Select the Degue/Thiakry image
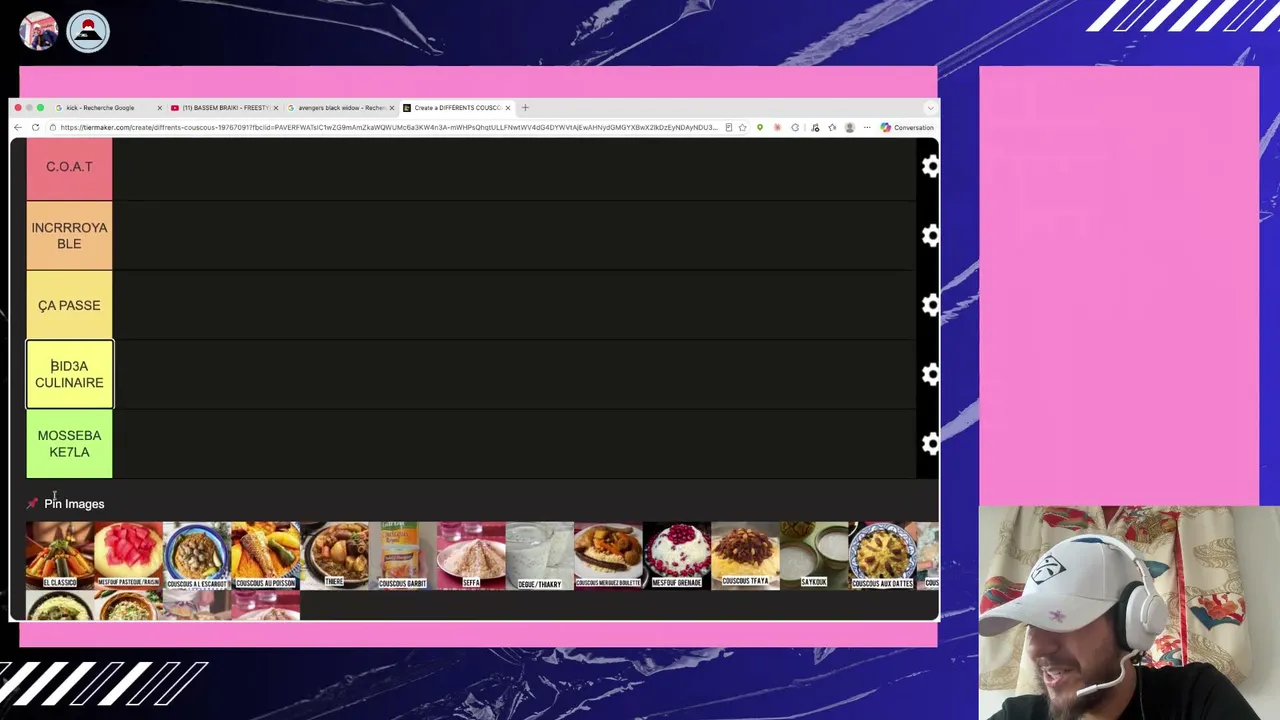The width and height of the screenshot is (1280, 720). pyautogui.click(x=539, y=555)
